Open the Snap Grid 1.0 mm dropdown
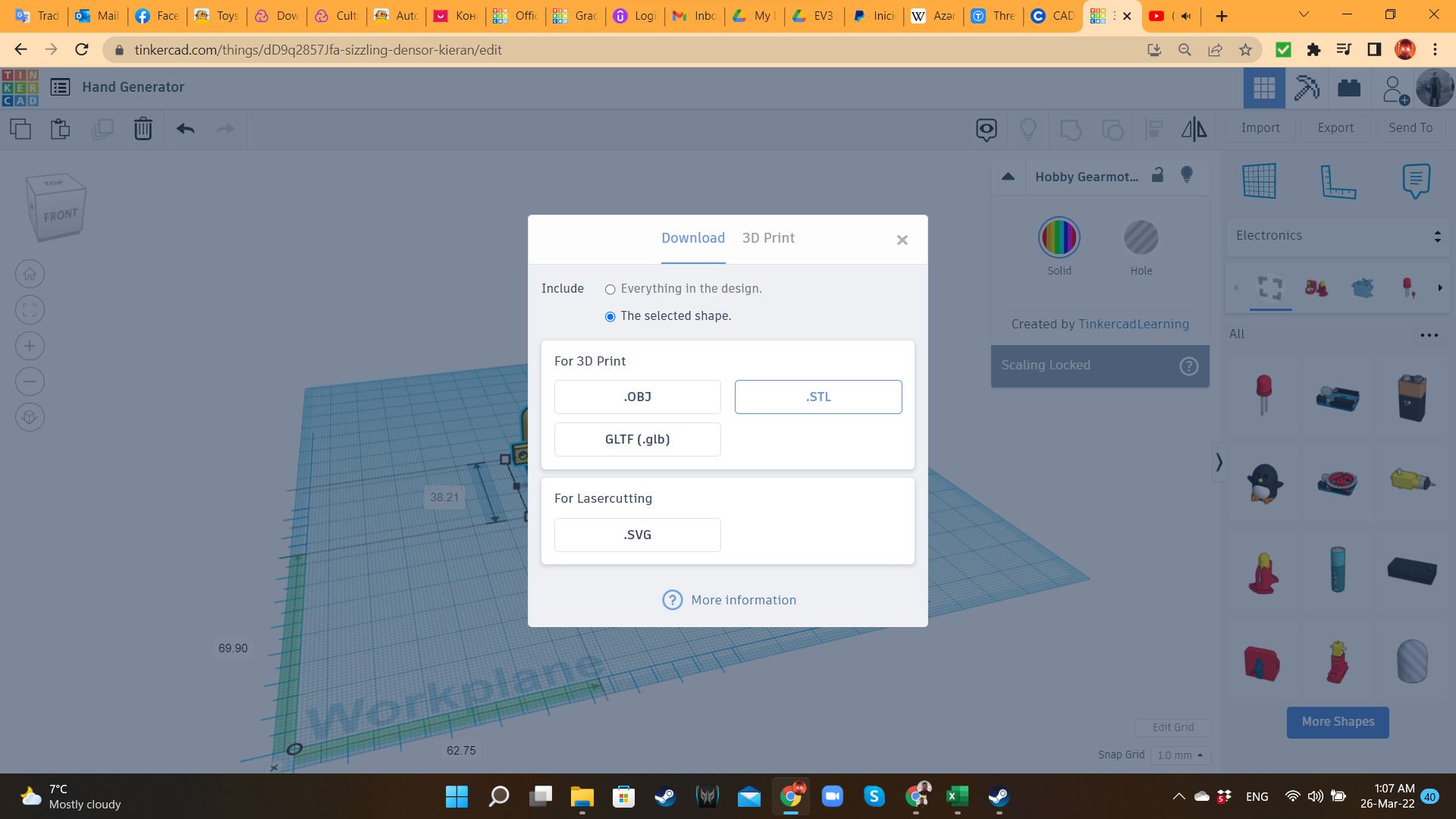The height and width of the screenshot is (819, 1456). pos(1180,755)
